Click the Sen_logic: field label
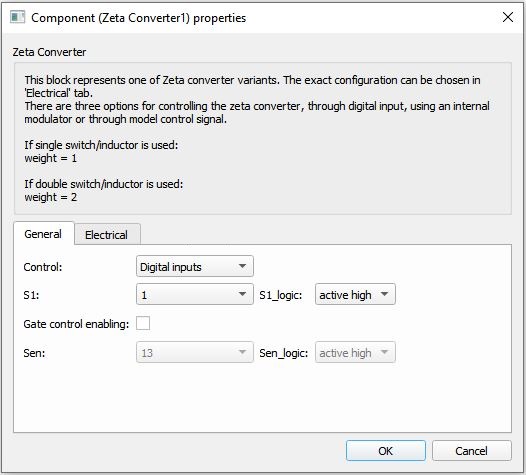 click(x=283, y=353)
